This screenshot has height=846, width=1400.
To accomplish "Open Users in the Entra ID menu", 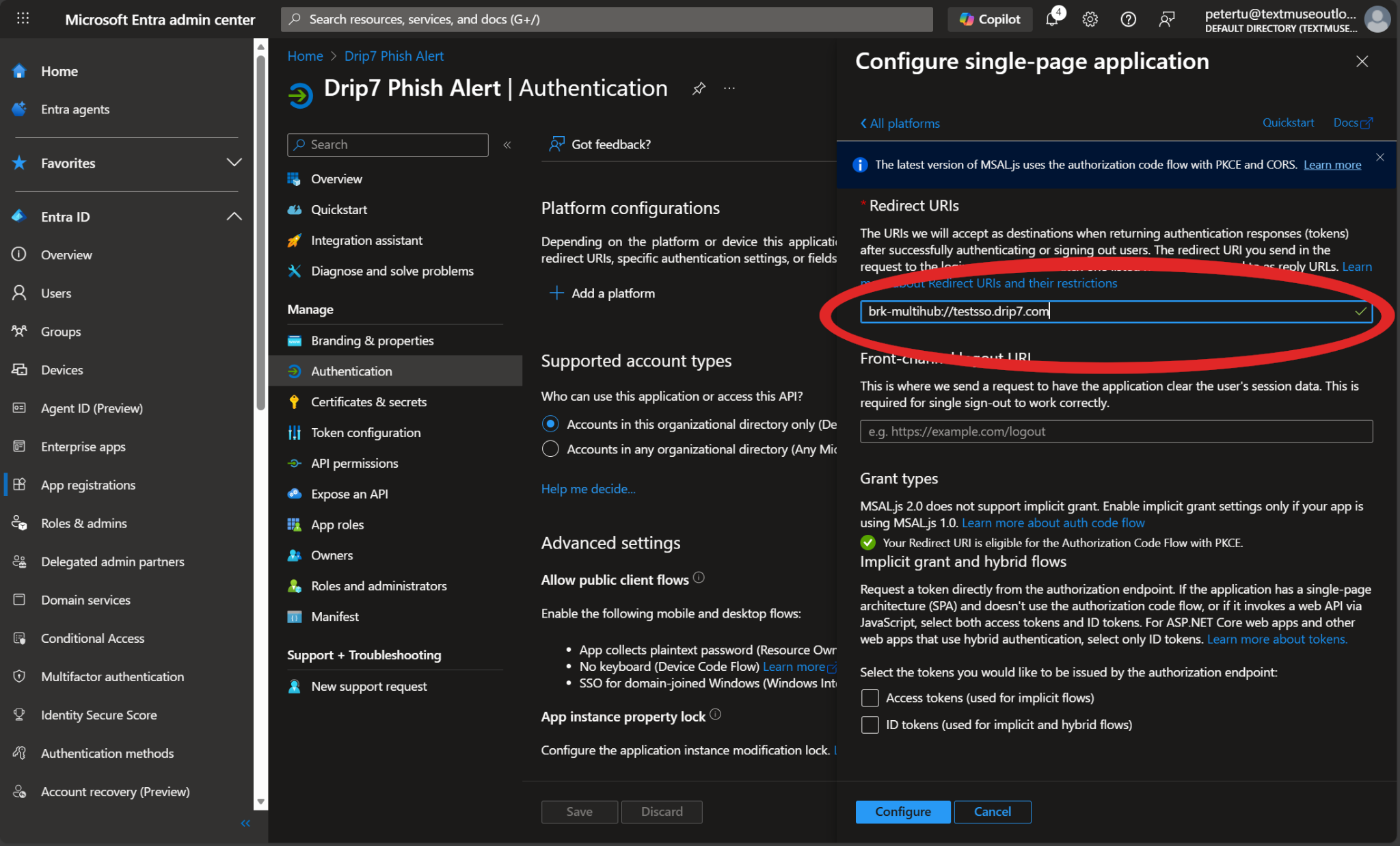I will click(x=56, y=293).
